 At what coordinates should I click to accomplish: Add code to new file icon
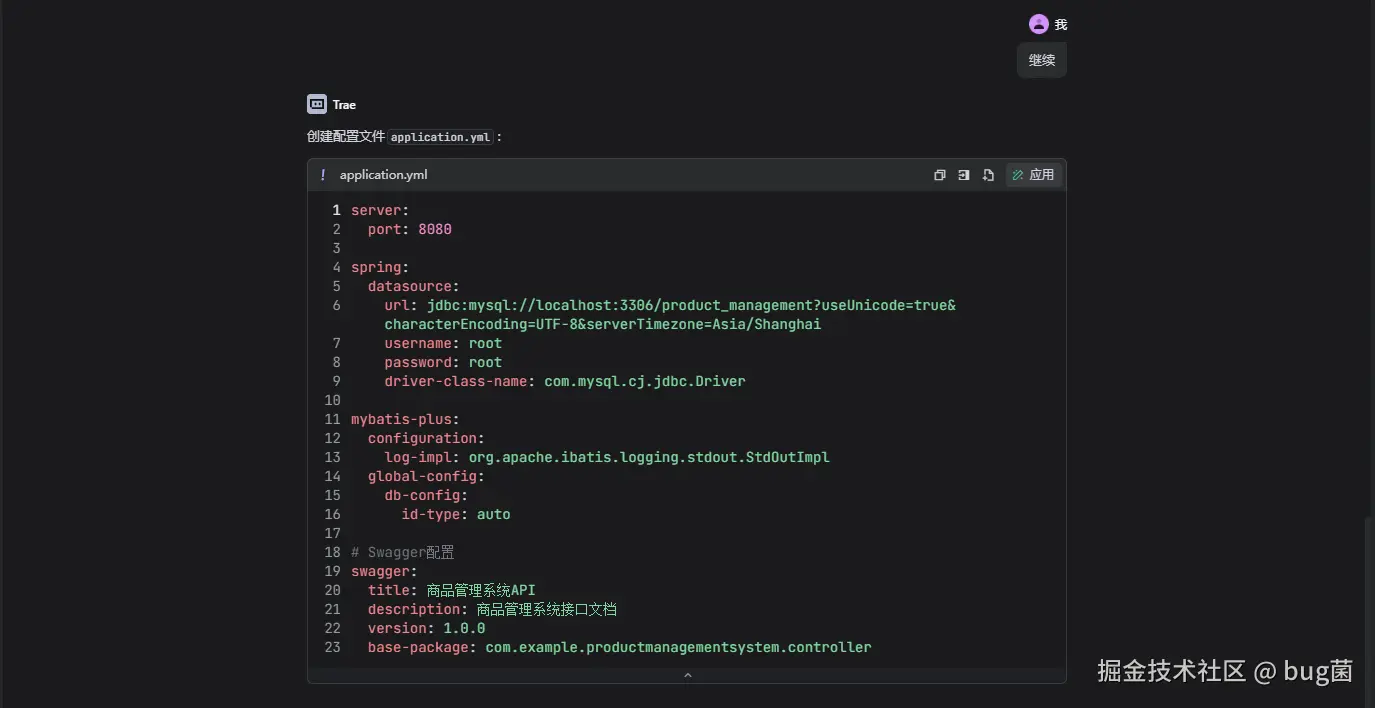[x=988, y=175]
